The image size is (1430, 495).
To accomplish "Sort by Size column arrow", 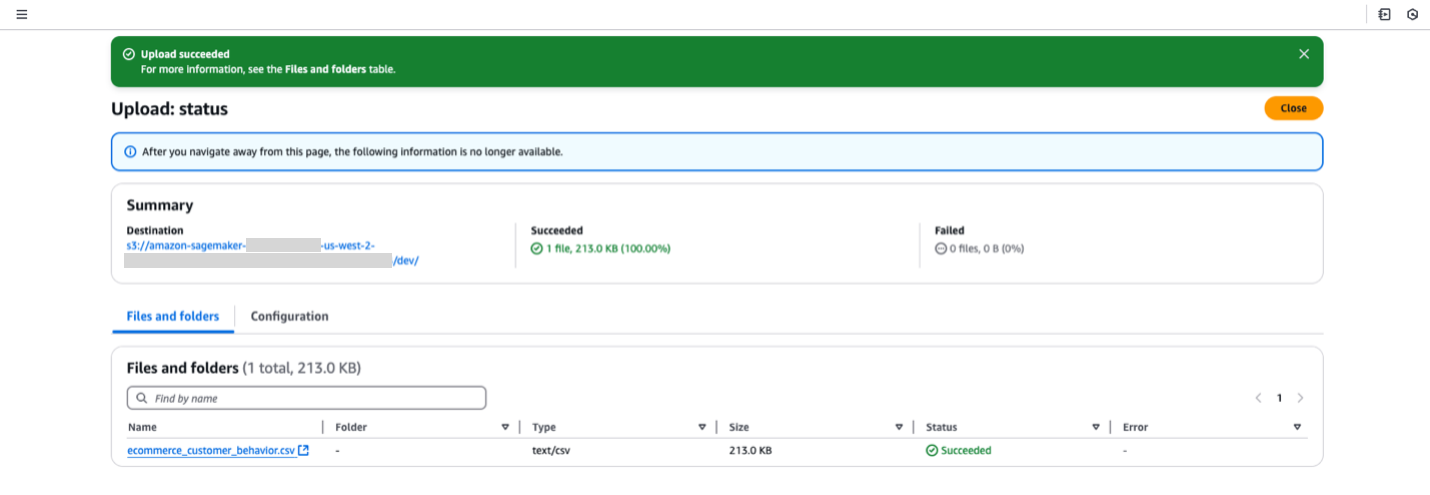I will [x=899, y=427].
